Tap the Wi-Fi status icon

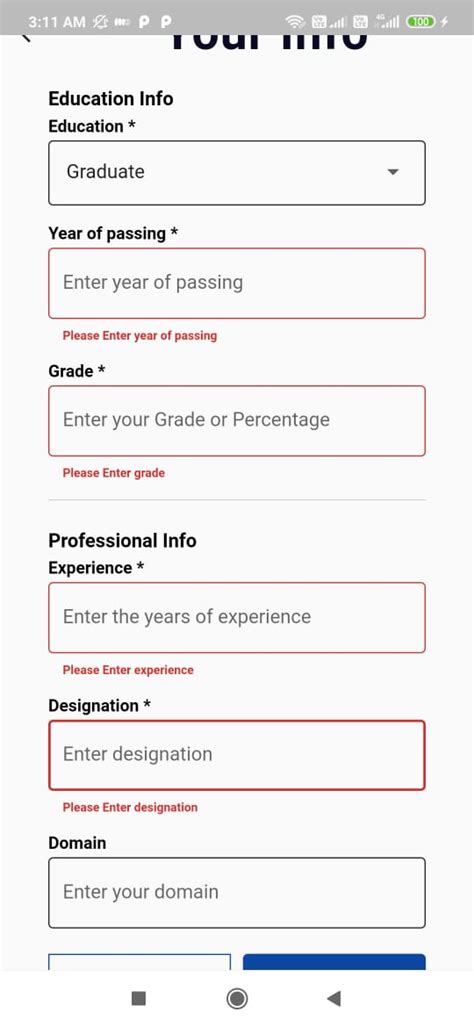296,22
